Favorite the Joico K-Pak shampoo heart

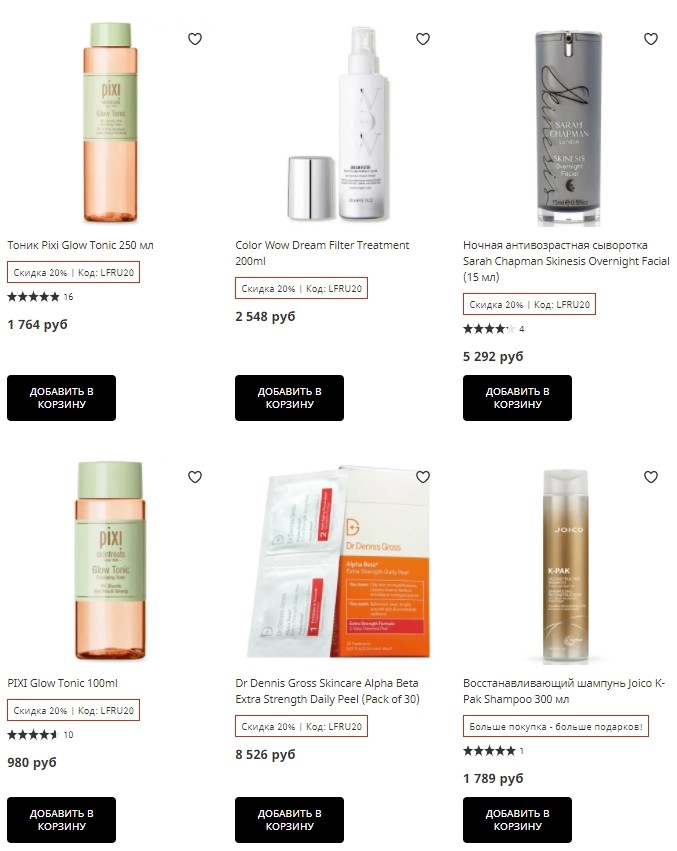pyautogui.click(x=651, y=477)
